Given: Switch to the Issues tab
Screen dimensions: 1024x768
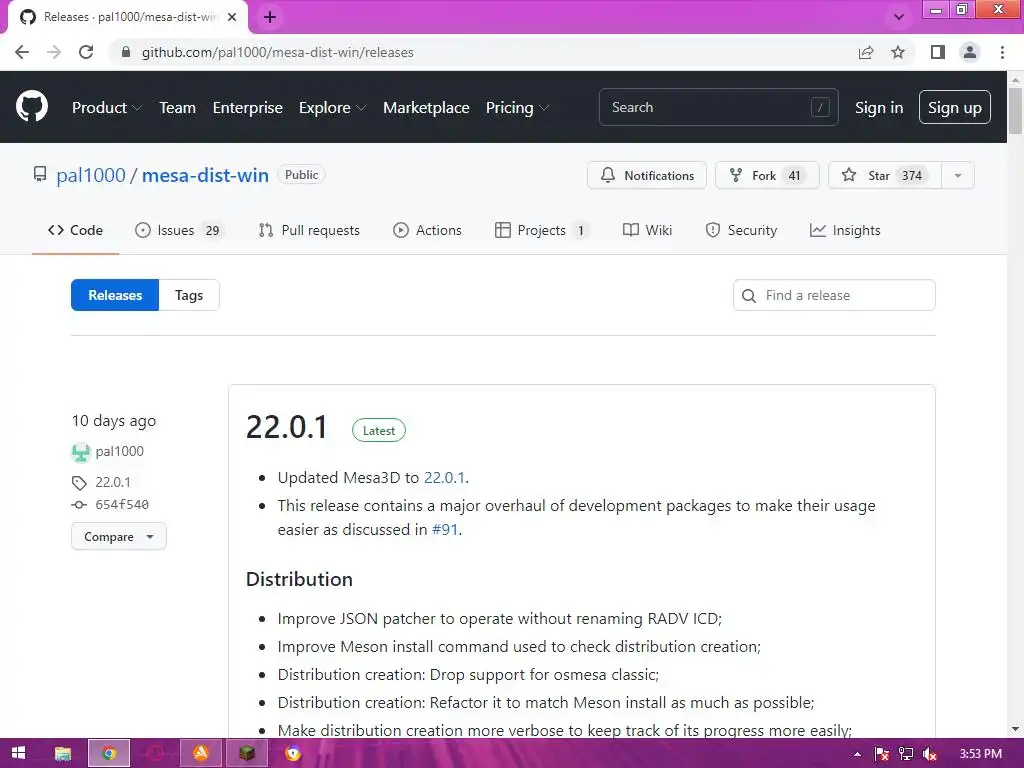Looking at the screenshot, I should [x=179, y=230].
